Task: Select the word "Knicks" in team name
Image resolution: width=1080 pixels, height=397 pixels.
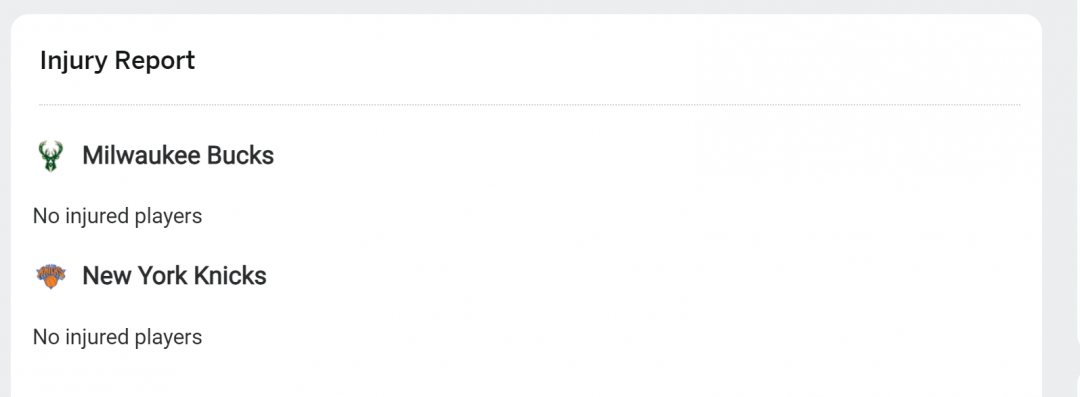Action: 230,276
